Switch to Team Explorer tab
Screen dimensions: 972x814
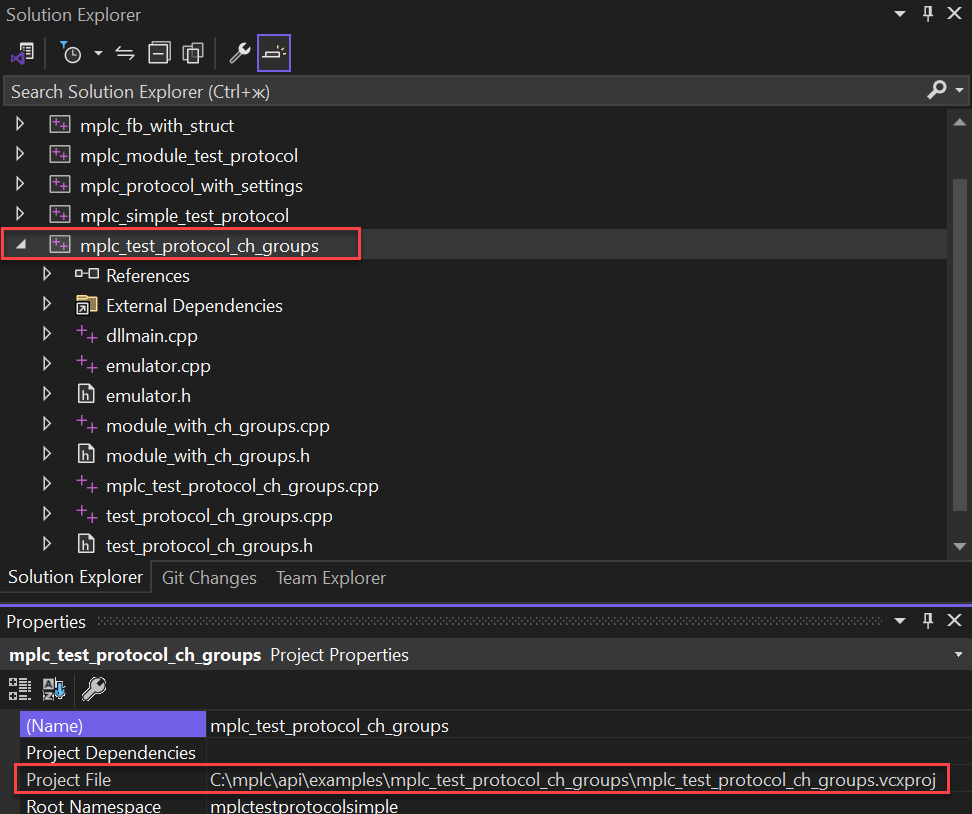pyautogui.click(x=331, y=578)
